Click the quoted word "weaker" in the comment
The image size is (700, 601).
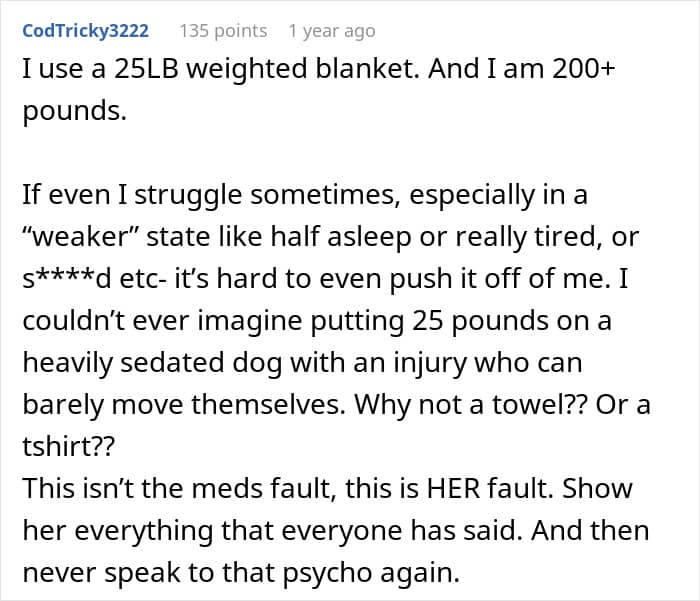click(x=82, y=236)
